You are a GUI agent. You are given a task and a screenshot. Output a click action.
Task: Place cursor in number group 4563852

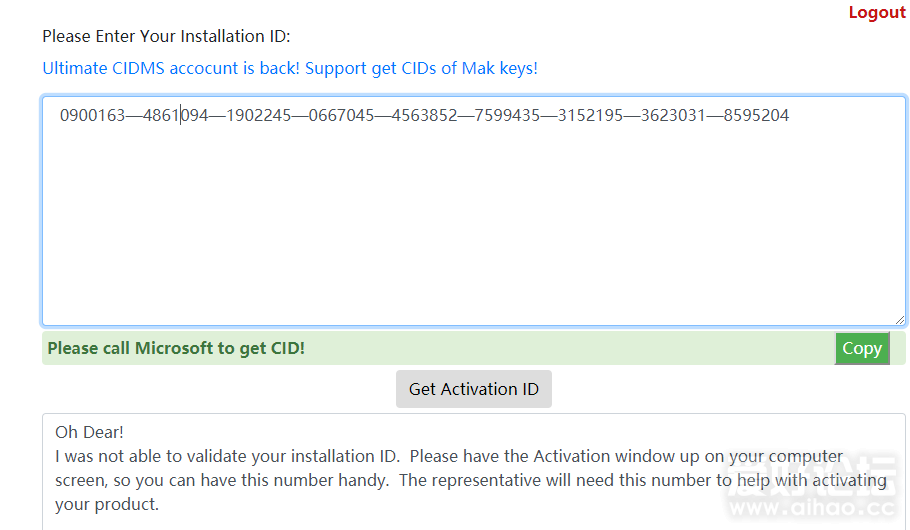click(x=424, y=115)
